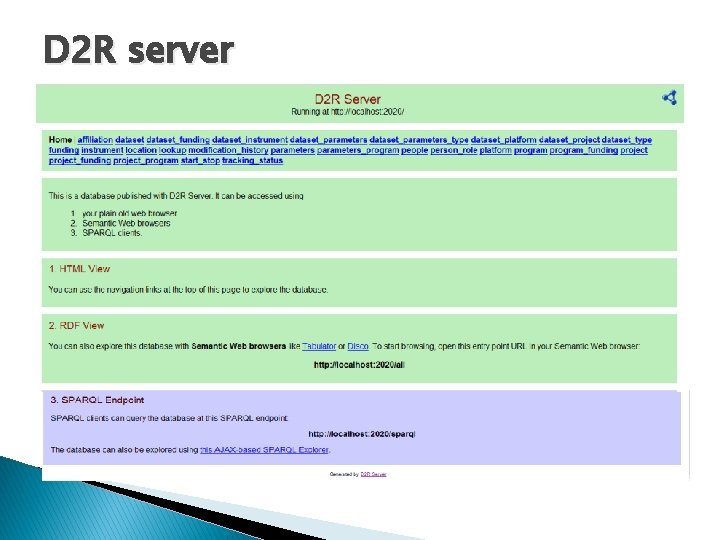Open the dataset_type link
The width and height of the screenshot is (720, 540).
(626, 140)
